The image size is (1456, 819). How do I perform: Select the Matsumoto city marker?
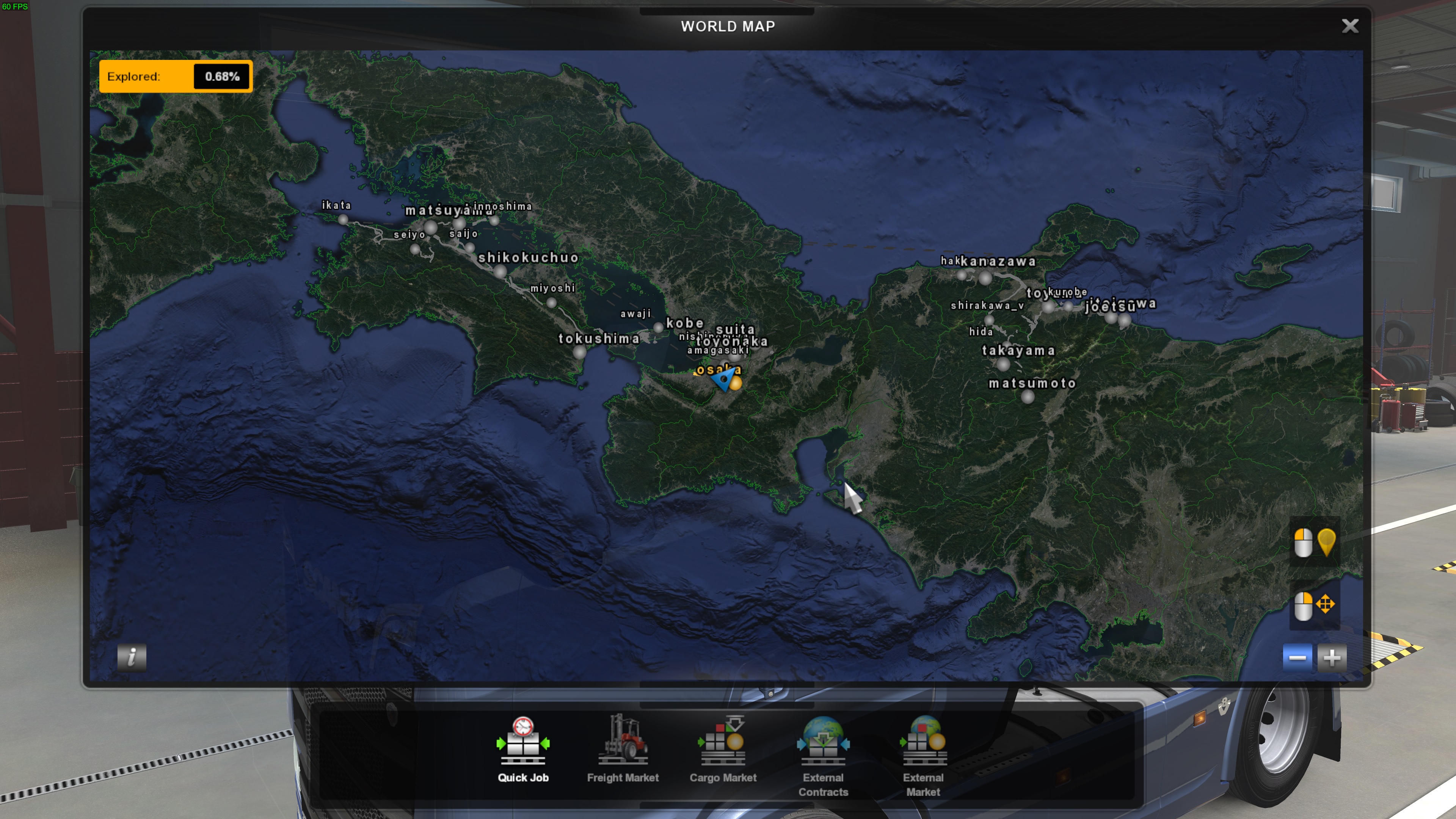[x=1028, y=397]
